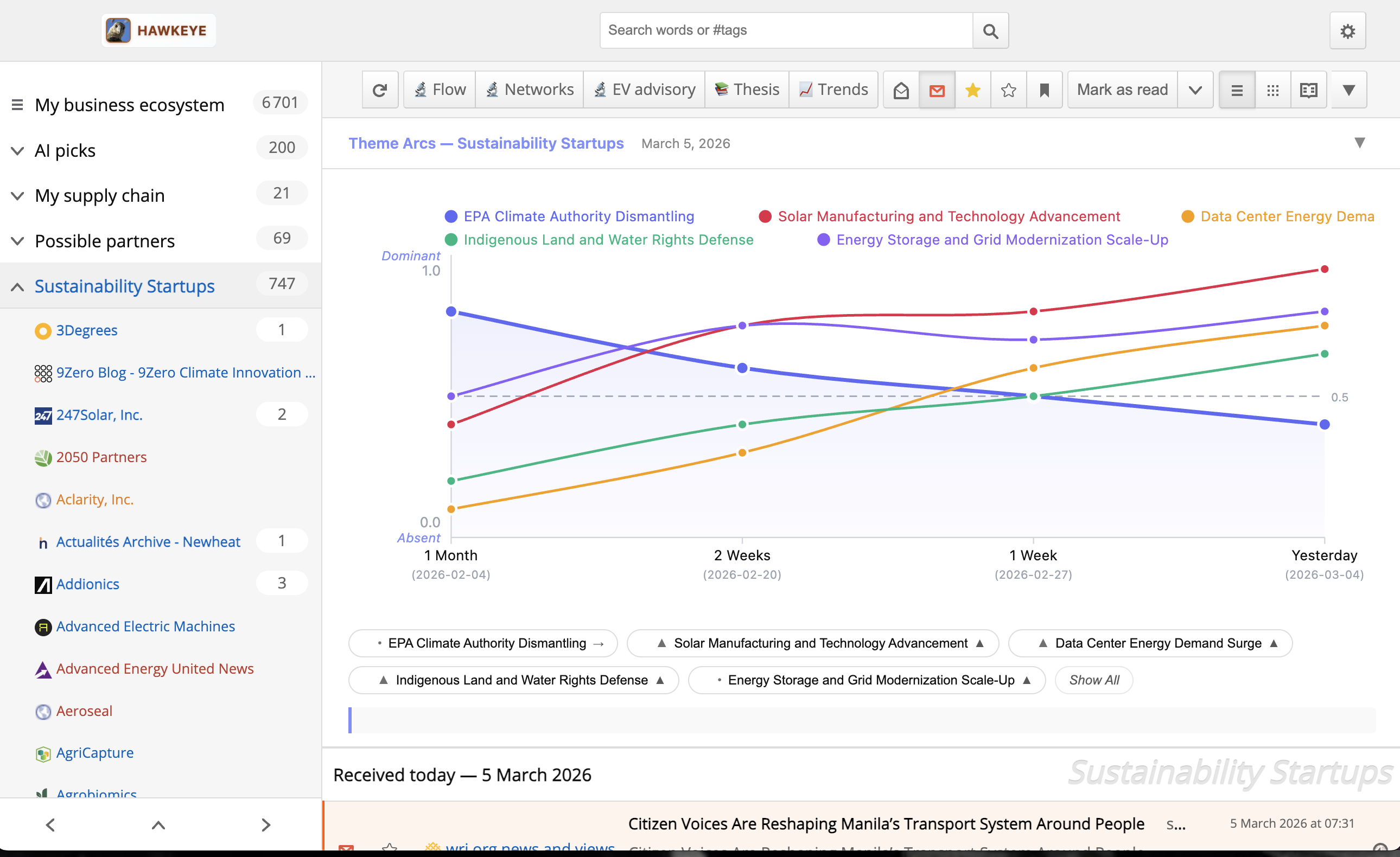This screenshot has height=857, width=1400.
Task: Toggle Data Center Energy legend entry
Action: (x=1278, y=216)
